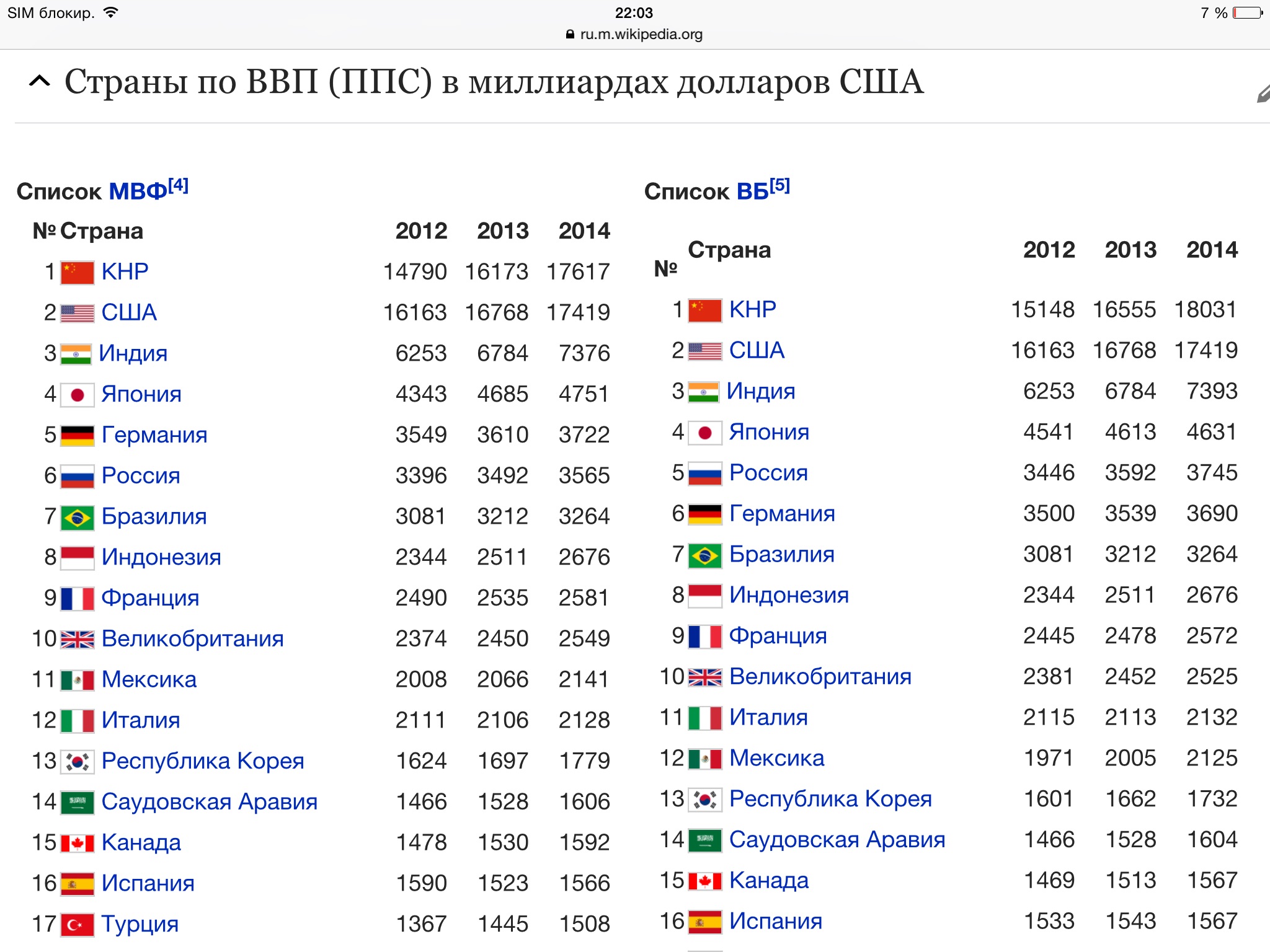Viewport: 1270px width, 952px height.
Task: Tap the edit pencil icon
Action: pos(1263,94)
